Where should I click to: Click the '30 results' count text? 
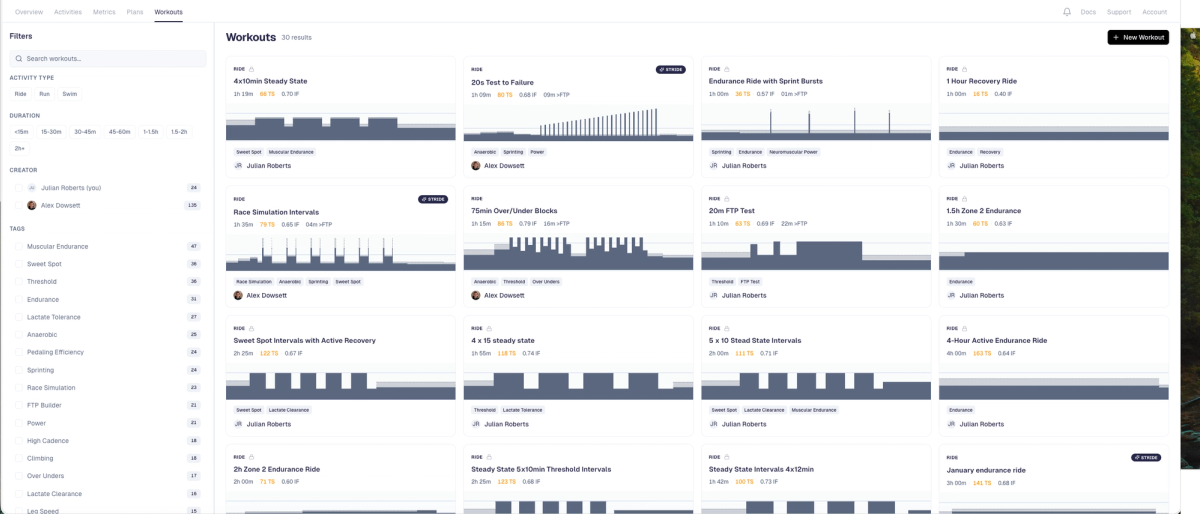click(297, 37)
